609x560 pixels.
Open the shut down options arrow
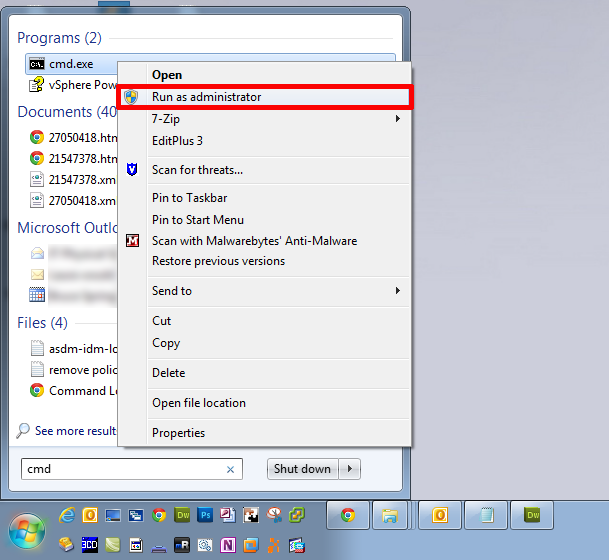tap(350, 469)
